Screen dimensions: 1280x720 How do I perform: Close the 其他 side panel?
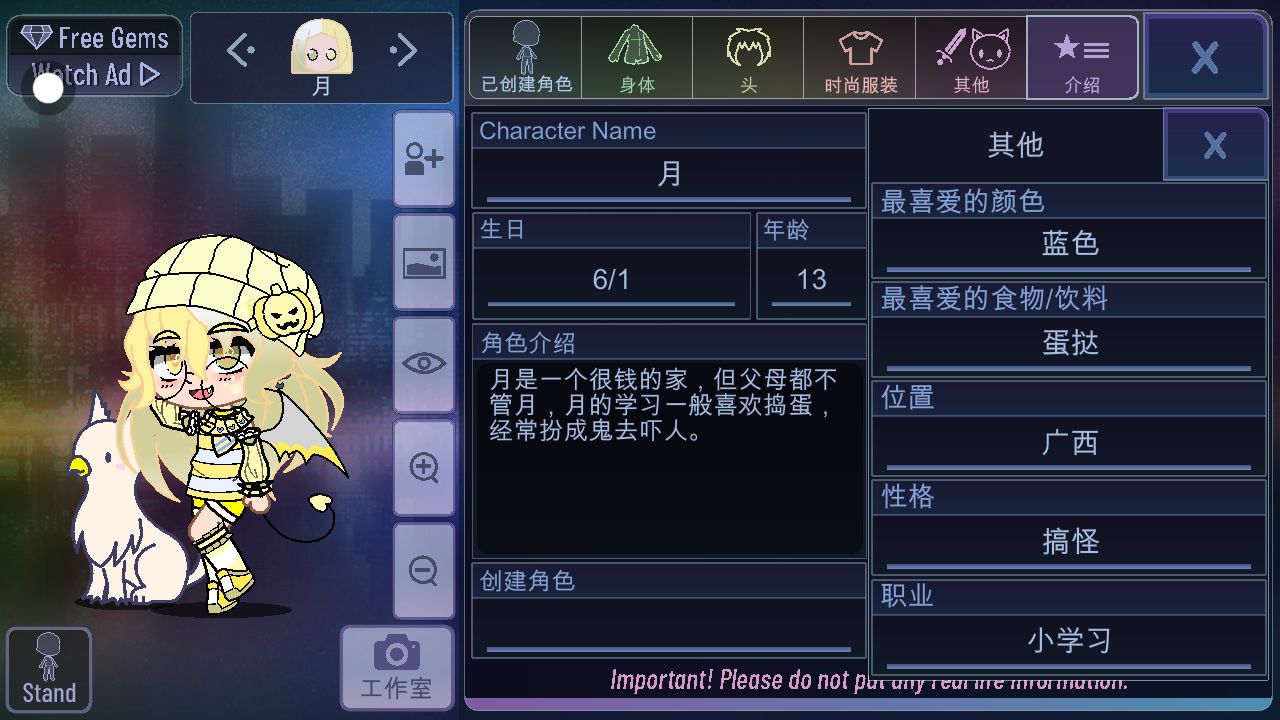[1215, 145]
